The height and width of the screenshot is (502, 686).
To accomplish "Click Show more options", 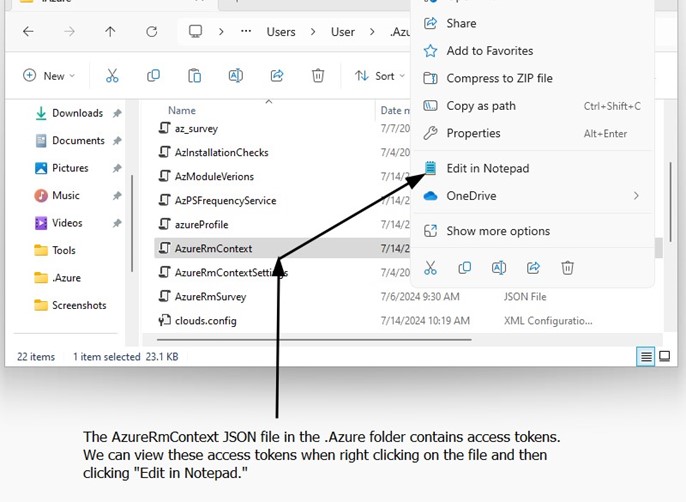I will coord(497,231).
